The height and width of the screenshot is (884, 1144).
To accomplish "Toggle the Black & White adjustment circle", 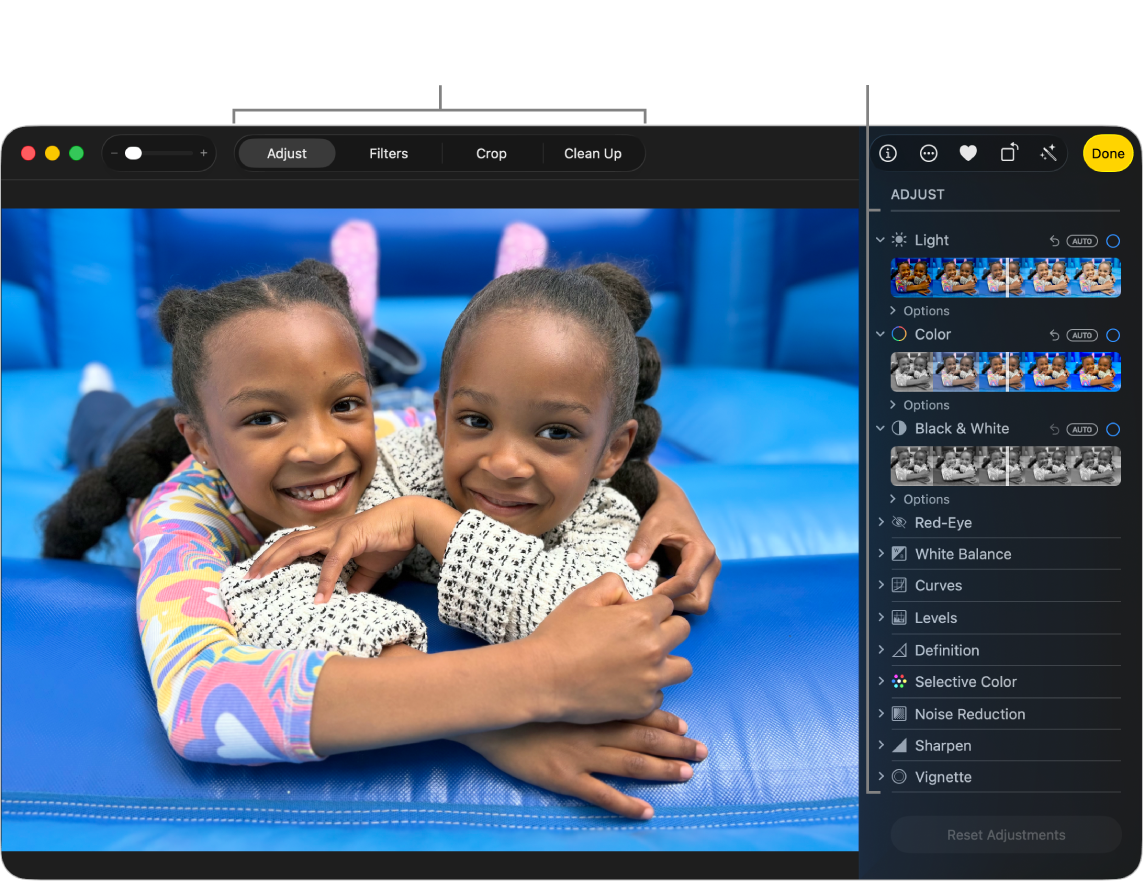I will pyautogui.click(x=1113, y=429).
